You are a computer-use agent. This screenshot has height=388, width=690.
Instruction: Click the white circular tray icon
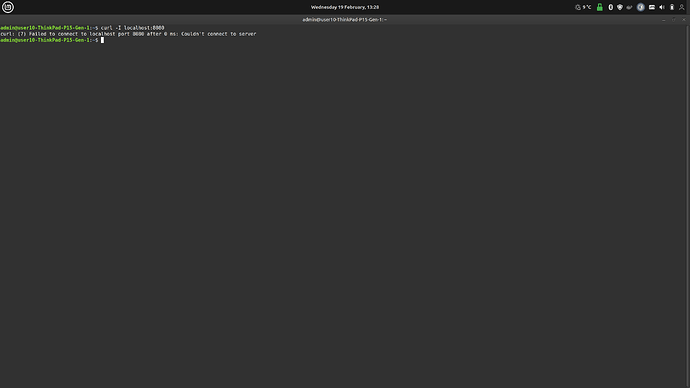coord(610,7)
